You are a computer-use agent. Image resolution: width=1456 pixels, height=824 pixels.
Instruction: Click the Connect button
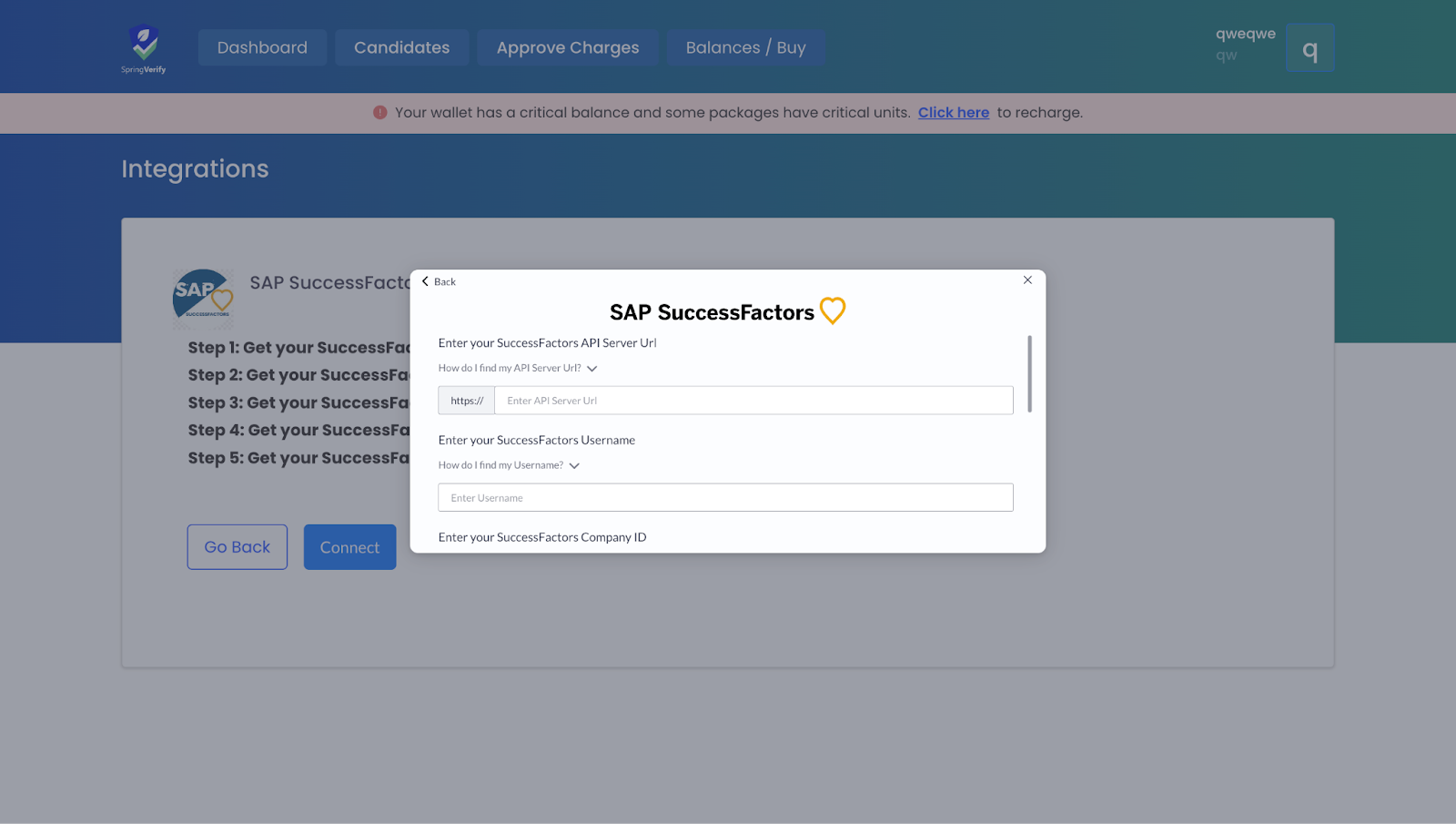pos(349,547)
